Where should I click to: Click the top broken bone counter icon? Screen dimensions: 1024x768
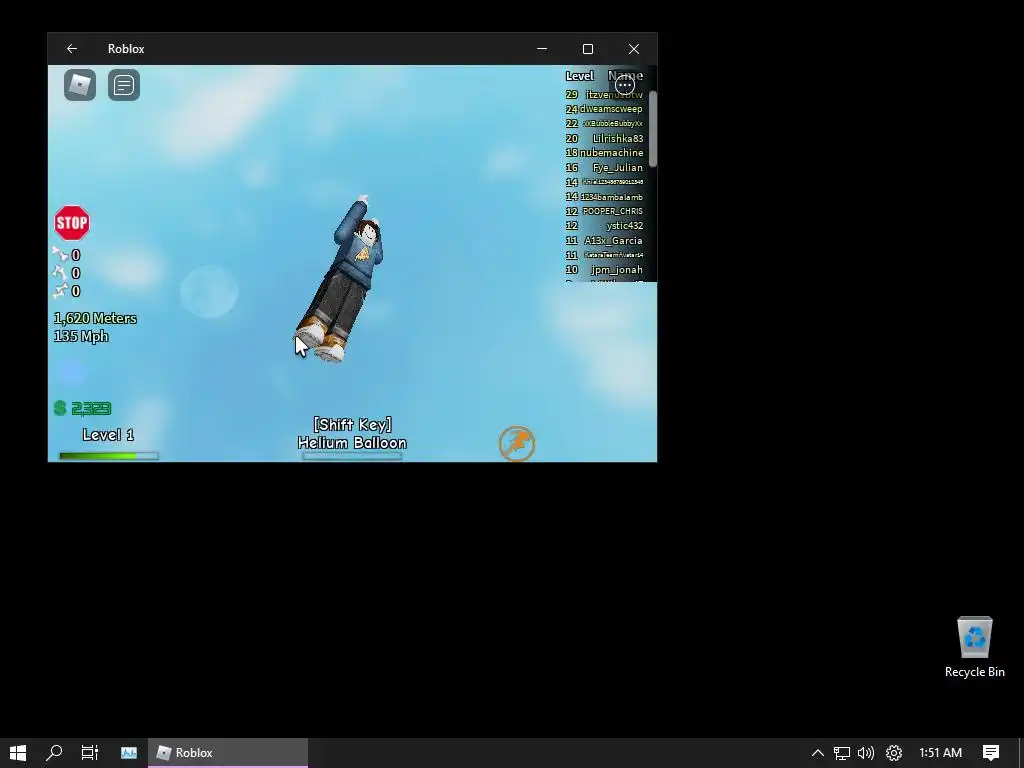(x=60, y=255)
